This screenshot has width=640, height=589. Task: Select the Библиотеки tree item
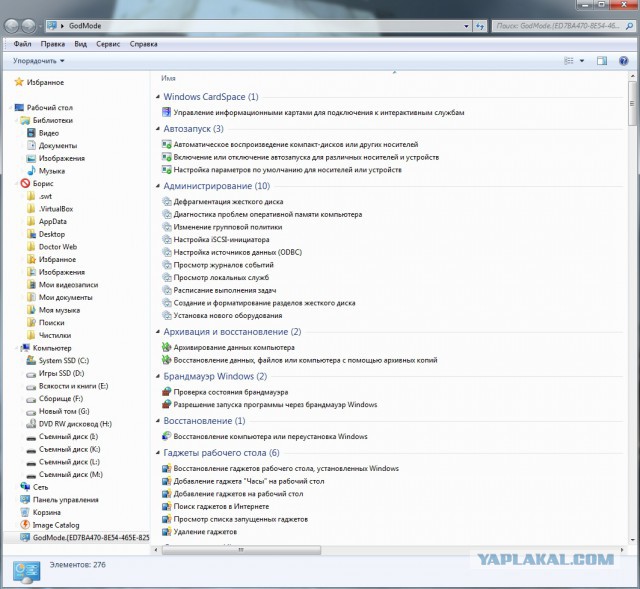(53, 120)
